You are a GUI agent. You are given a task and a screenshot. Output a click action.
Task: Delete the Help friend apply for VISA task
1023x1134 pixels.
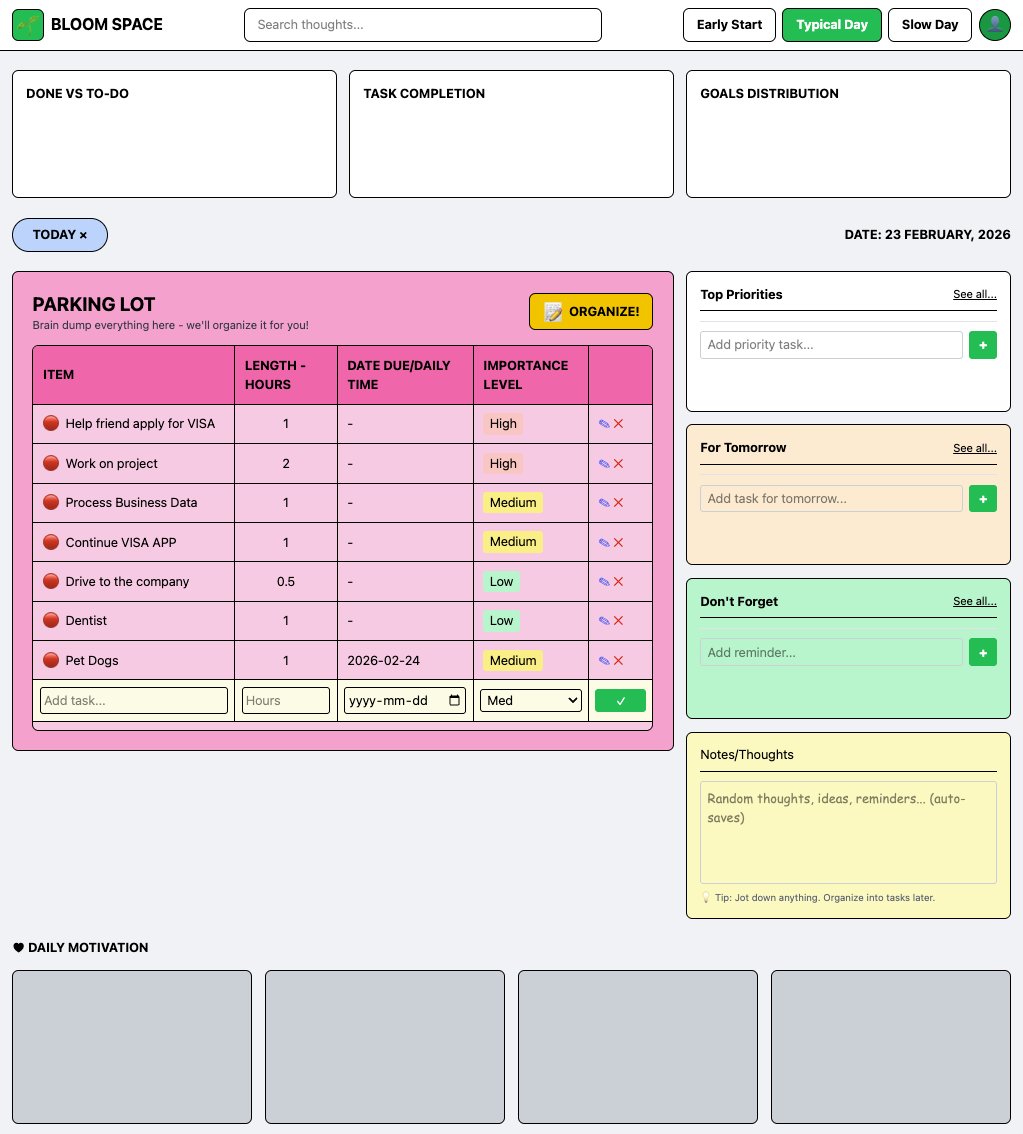pyautogui.click(x=618, y=424)
